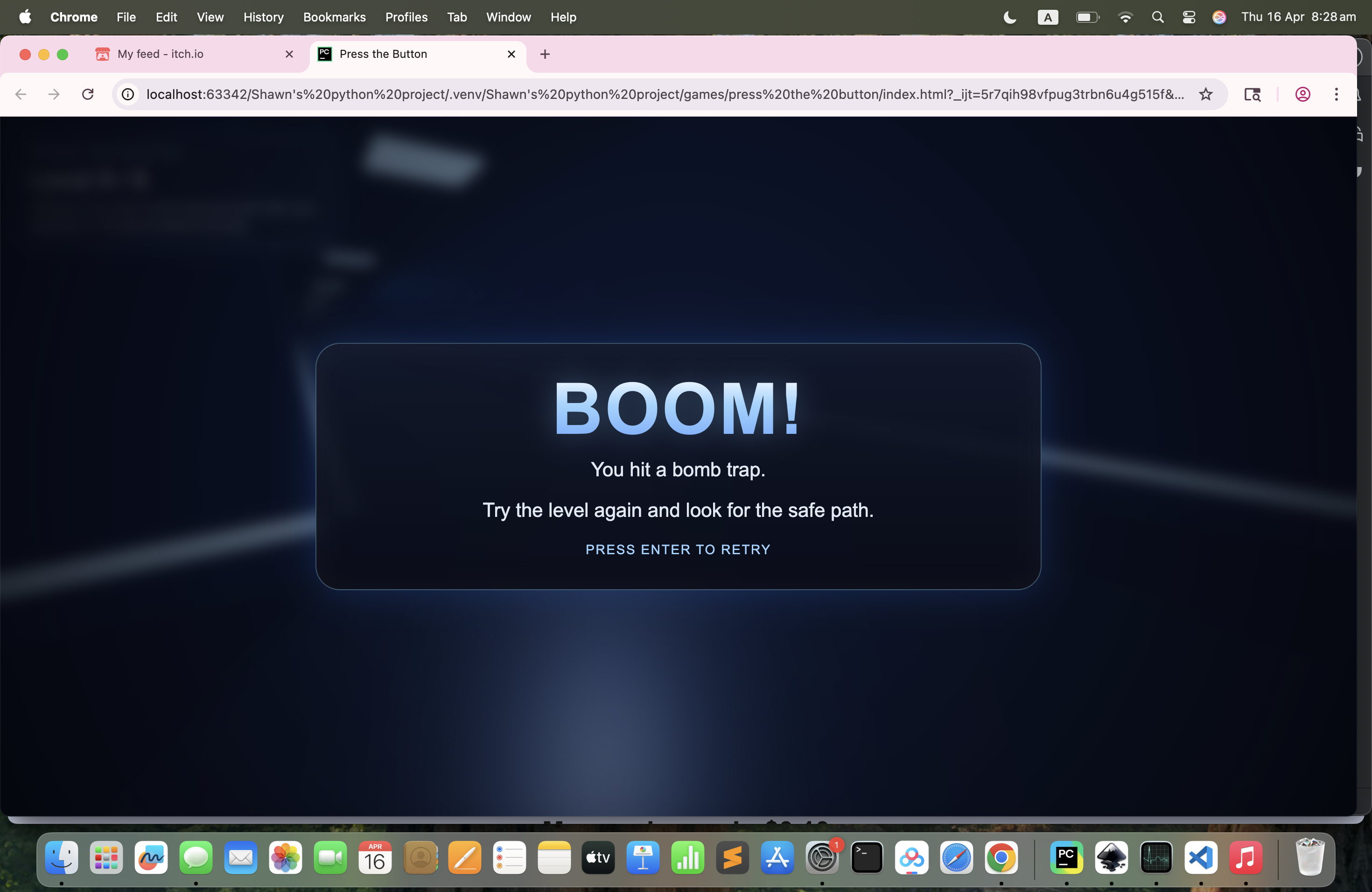The image size is (1372, 892).
Task: Close the Press the Button tab
Action: coord(511,54)
